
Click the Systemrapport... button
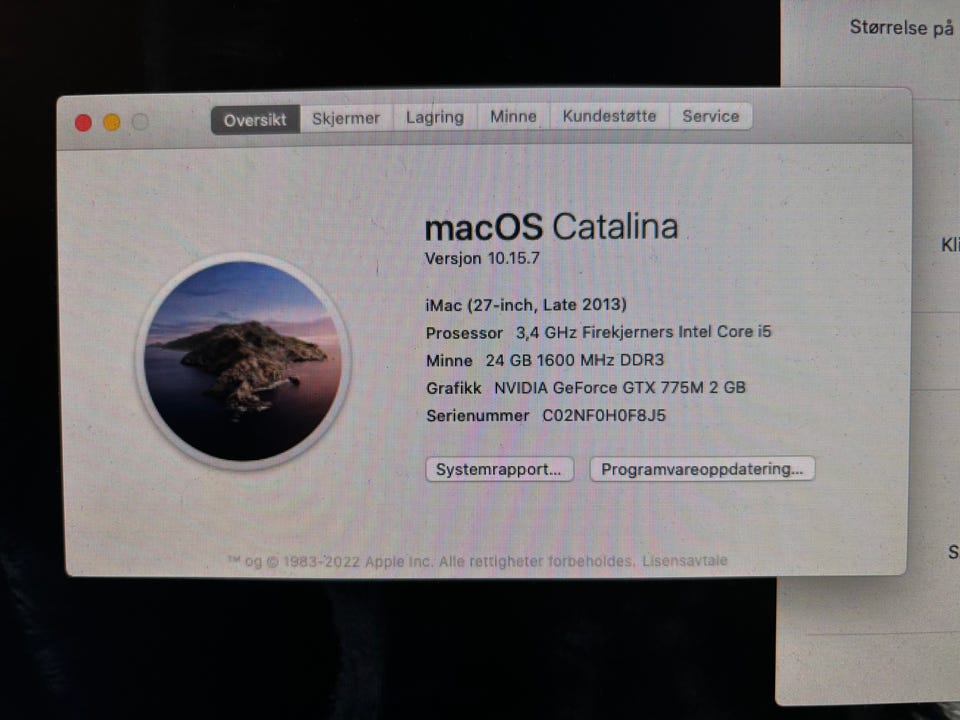tap(500, 470)
